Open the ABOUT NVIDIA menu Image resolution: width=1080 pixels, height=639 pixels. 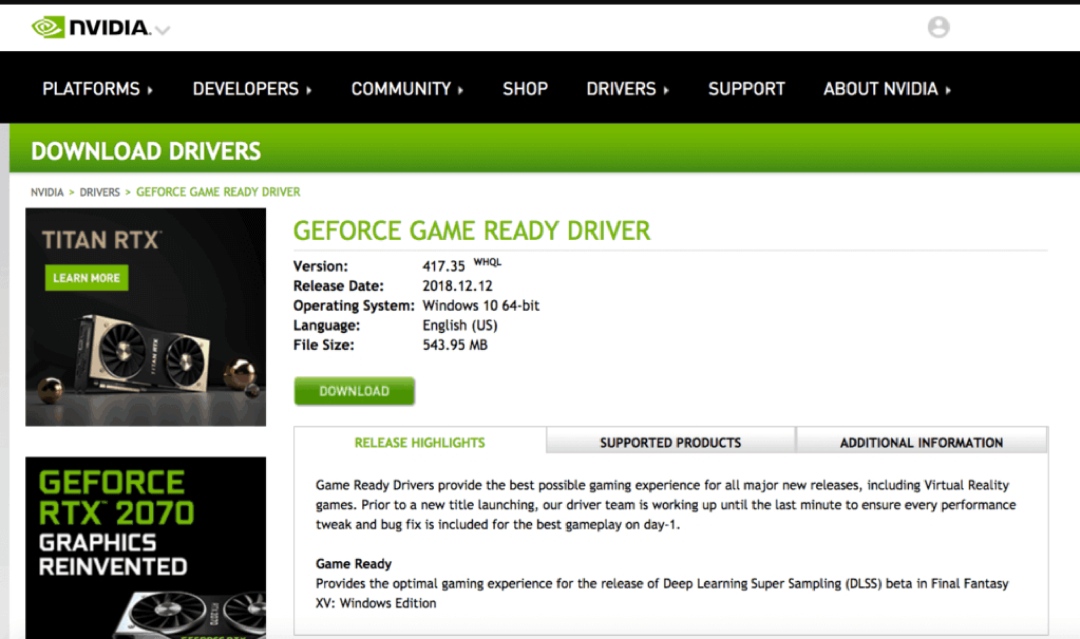click(x=887, y=89)
